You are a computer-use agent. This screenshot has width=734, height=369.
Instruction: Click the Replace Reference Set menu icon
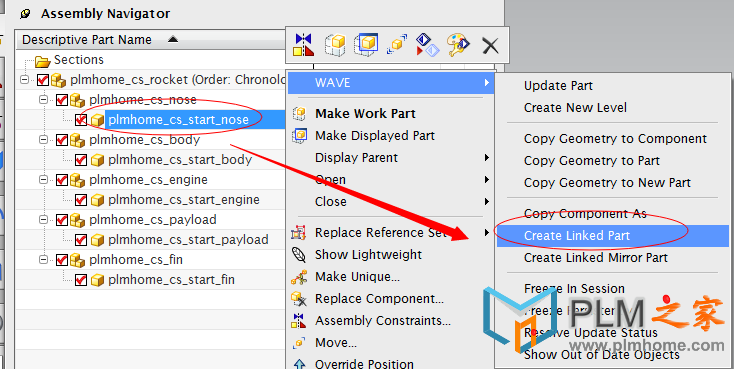pos(299,233)
